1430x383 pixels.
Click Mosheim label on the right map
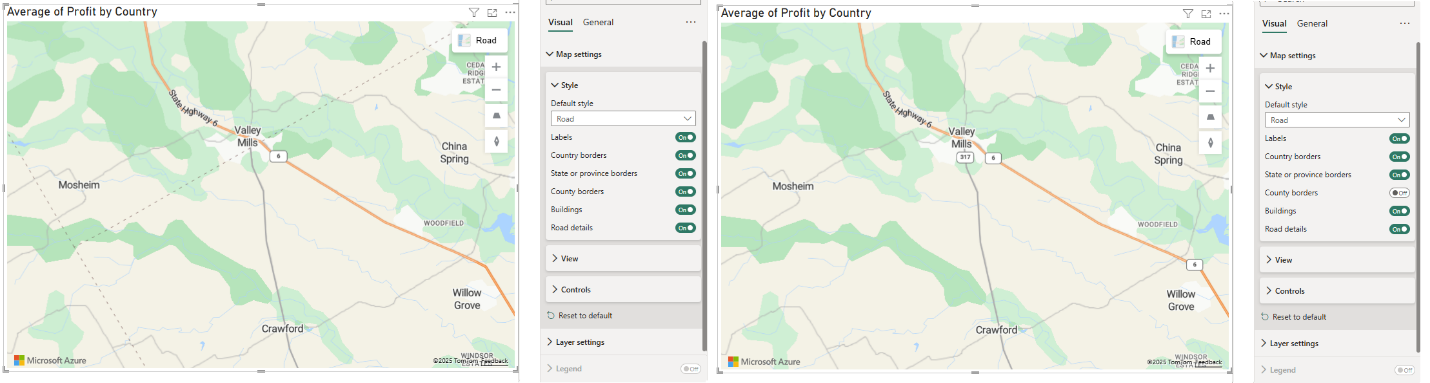[x=793, y=186]
